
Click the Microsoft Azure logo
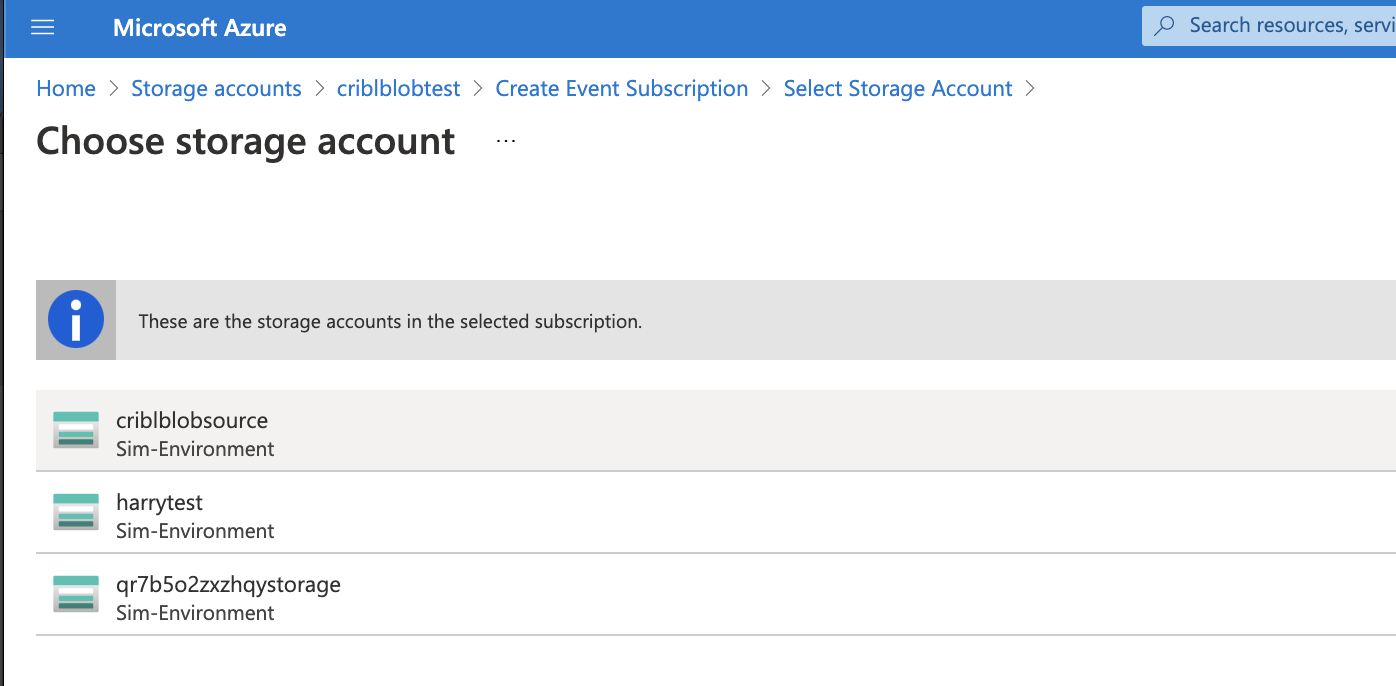click(199, 27)
